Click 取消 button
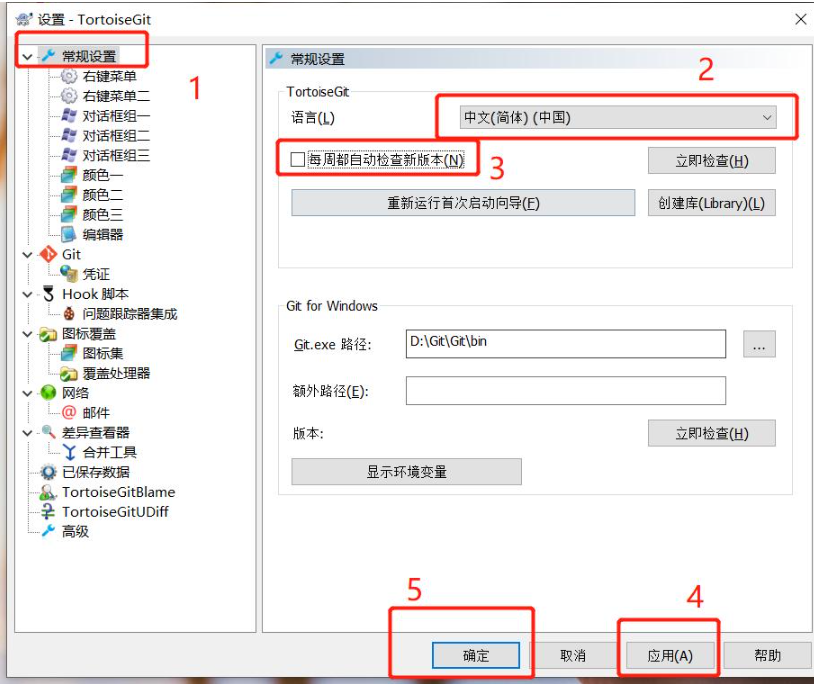814x684 pixels. coord(573,655)
